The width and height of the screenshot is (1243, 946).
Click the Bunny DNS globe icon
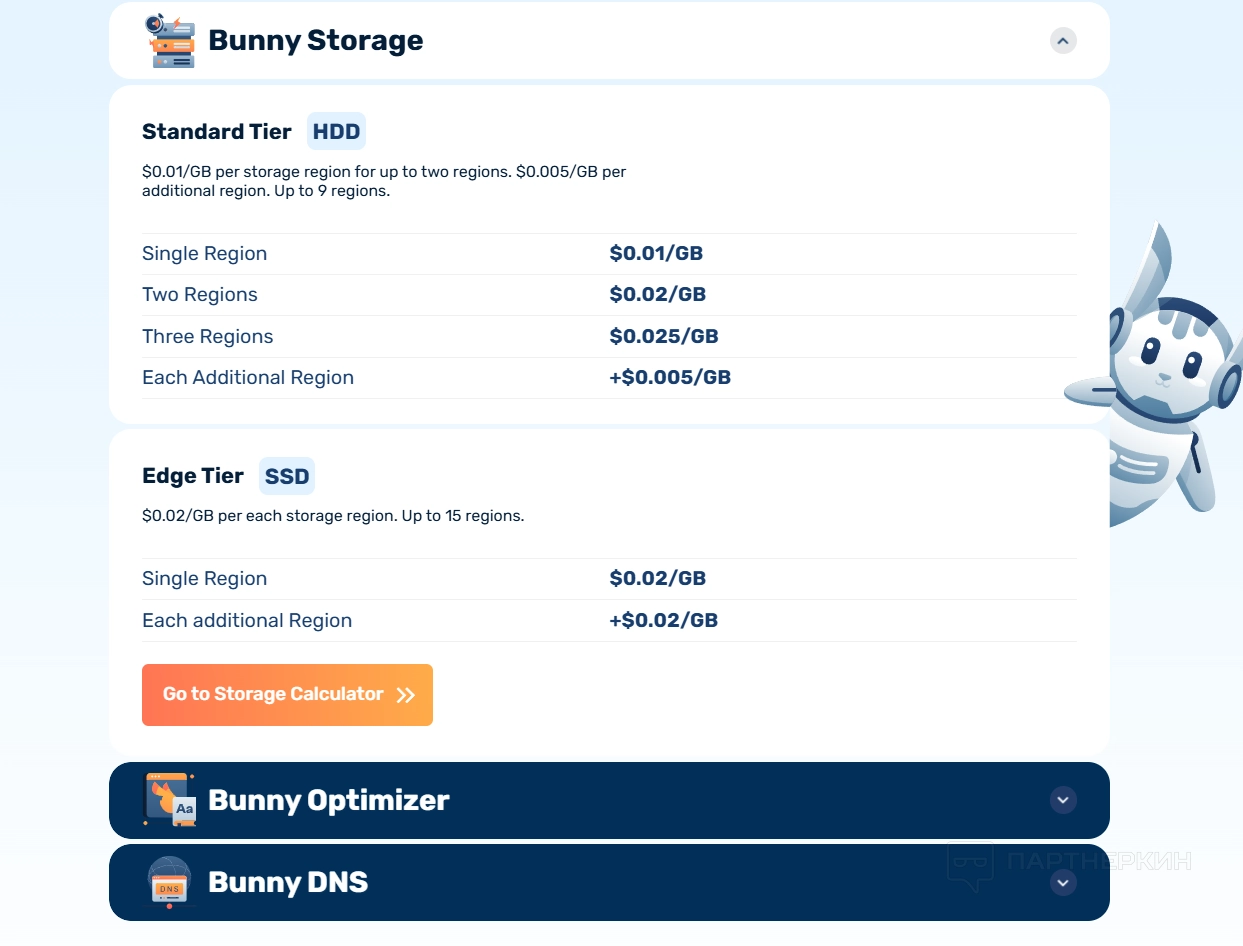point(170,882)
